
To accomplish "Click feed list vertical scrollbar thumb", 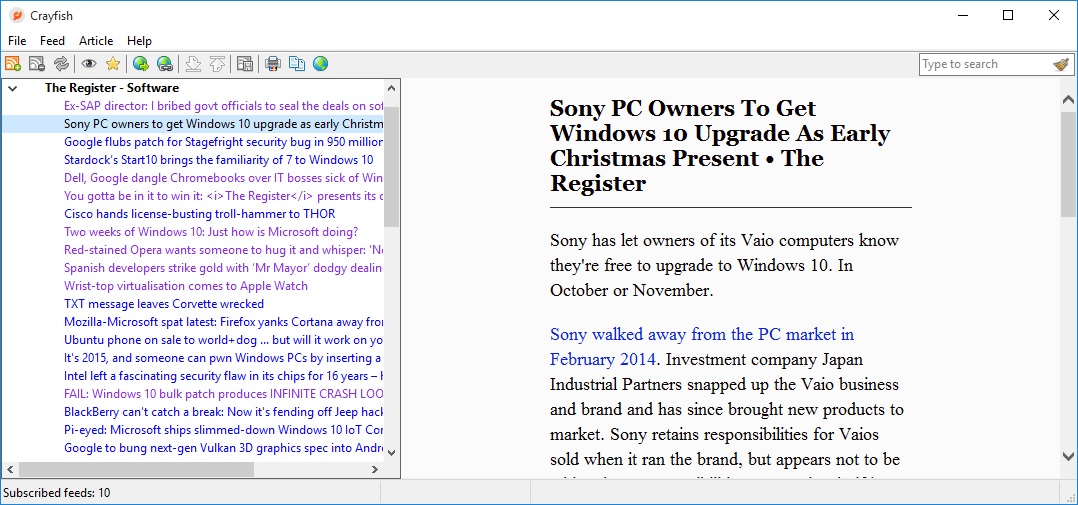I will coord(391,167).
